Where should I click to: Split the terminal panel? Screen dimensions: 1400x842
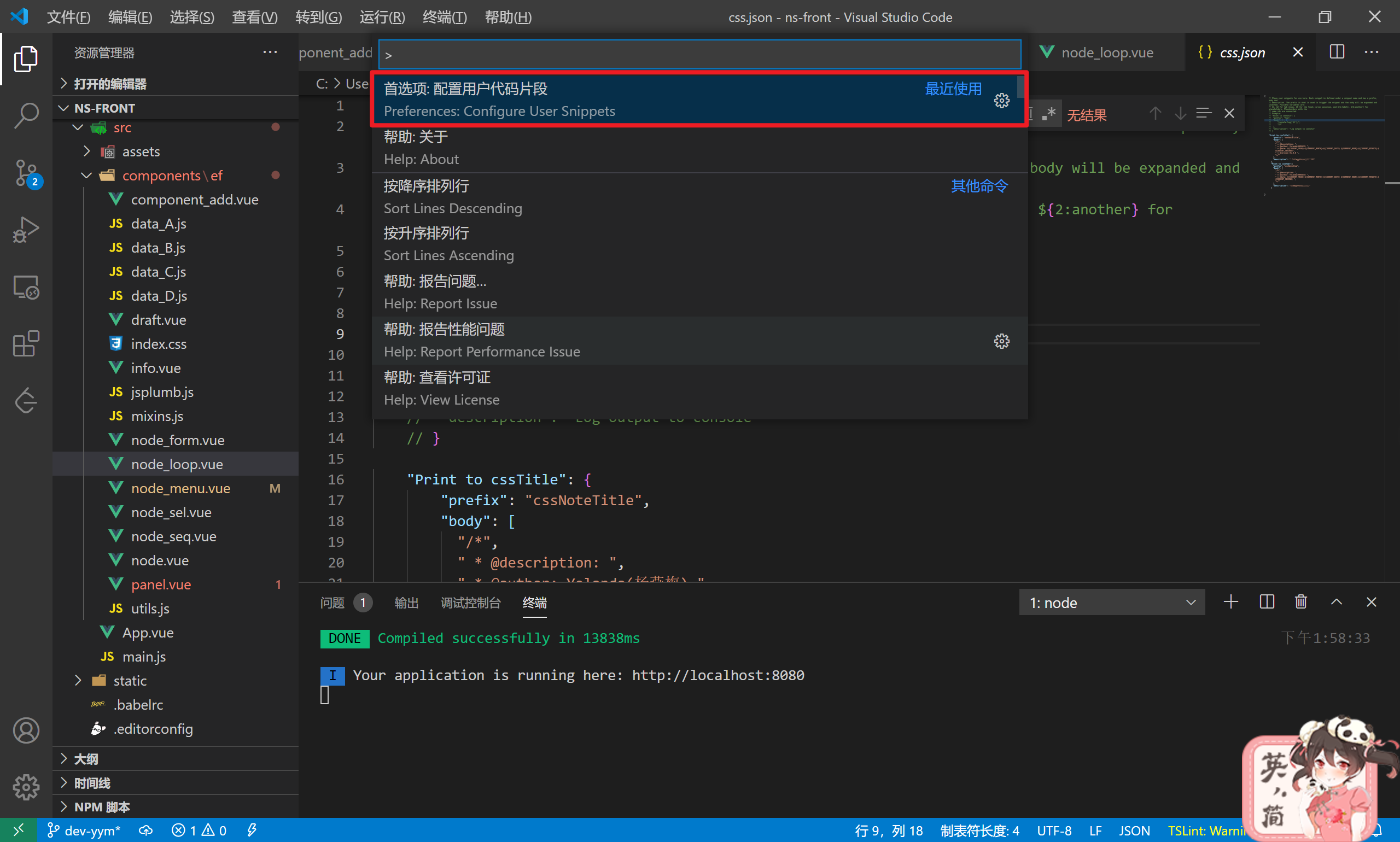coord(1267,602)
